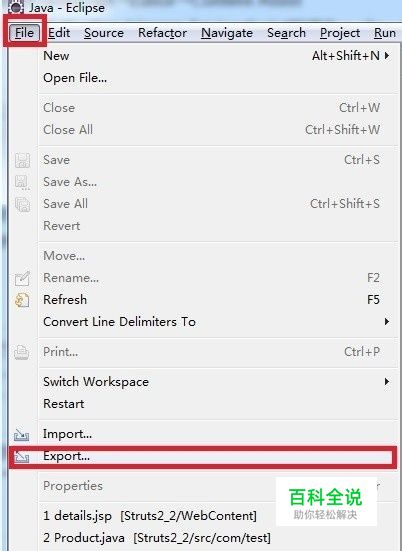Open the Navigate menu in menu bar
Screen dimensions: 402x551
[x=227, y=33]
